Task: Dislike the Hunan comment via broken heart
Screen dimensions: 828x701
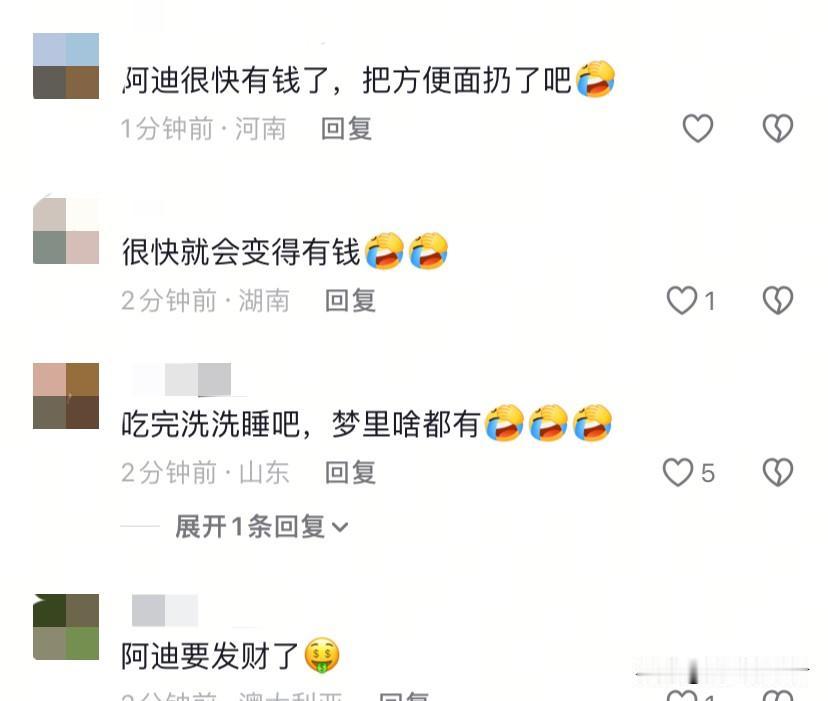Action: pyautogui.click(x=777, y=300)
